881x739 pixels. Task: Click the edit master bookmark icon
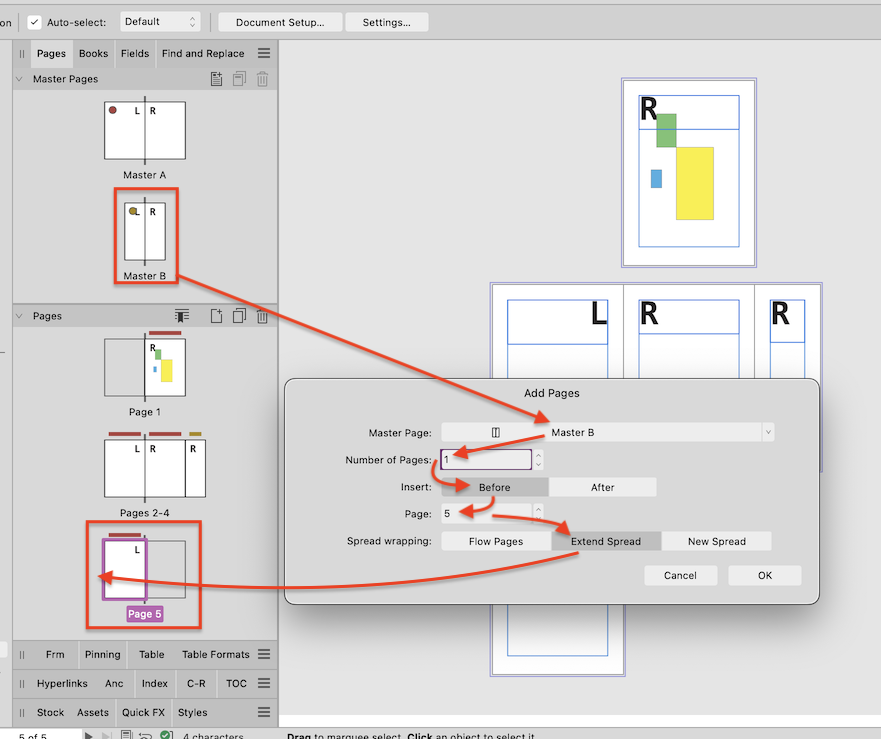coord(182,315)
